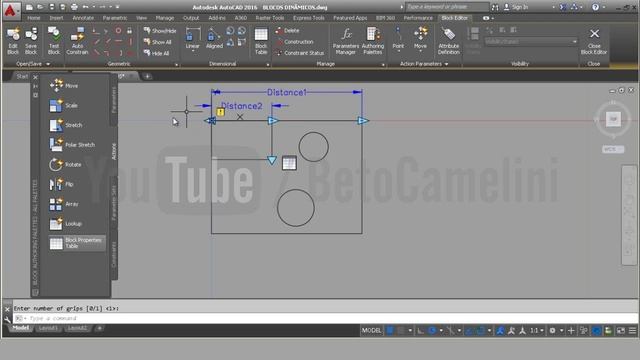Pick the Scale action in the palette
This screenshot has height=360, width=640.
click(64, 105)
